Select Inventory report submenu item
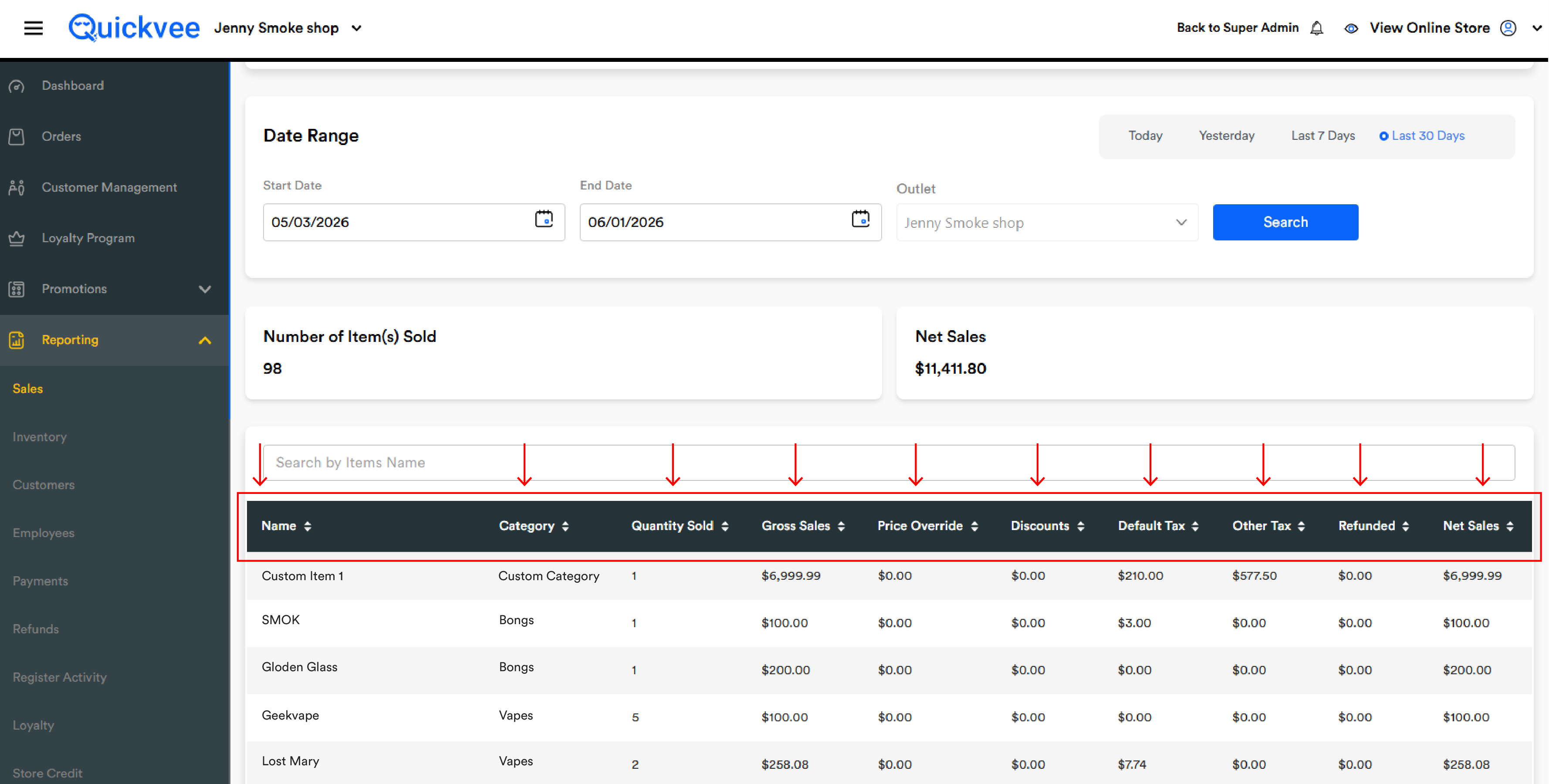This screenshot has height=784, width=1549. pyautogui.click(x=40, y=437)
